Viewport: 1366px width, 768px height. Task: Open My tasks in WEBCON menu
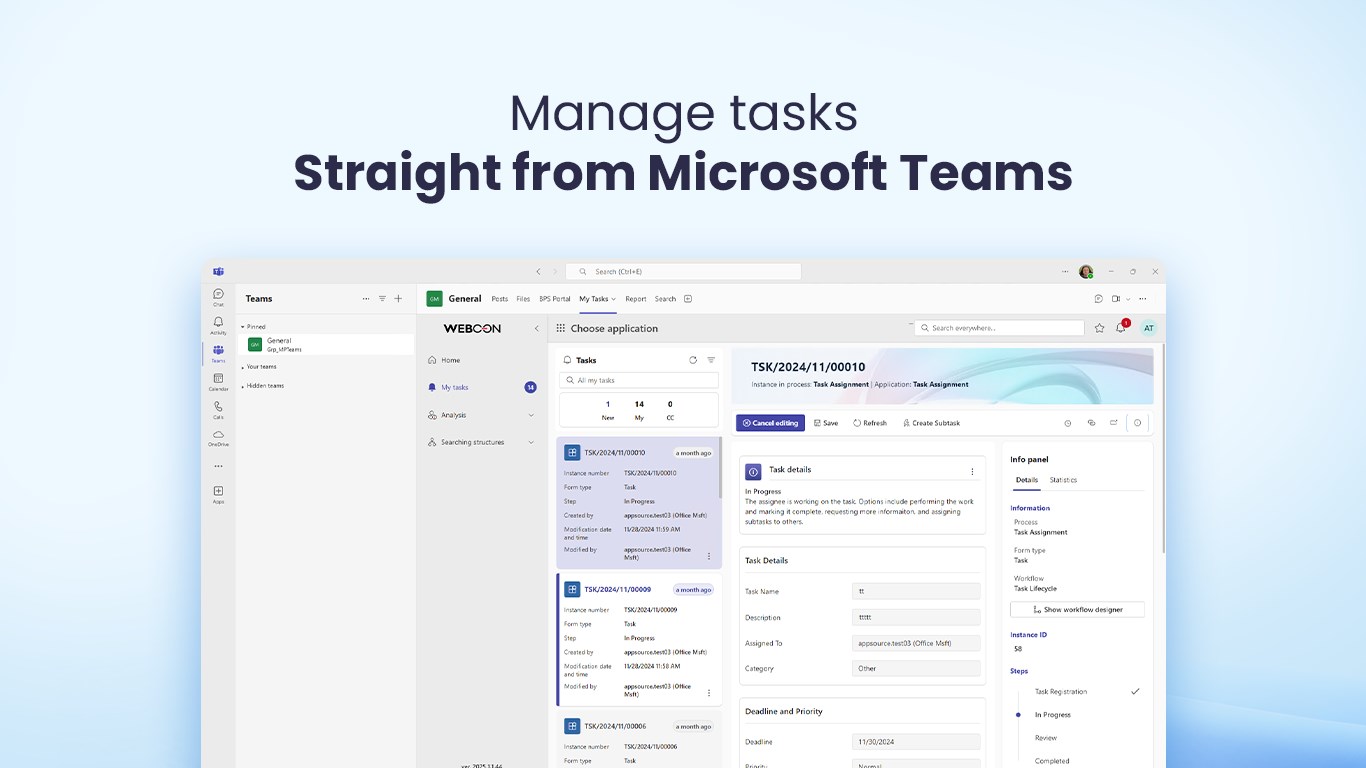point(481,387)
